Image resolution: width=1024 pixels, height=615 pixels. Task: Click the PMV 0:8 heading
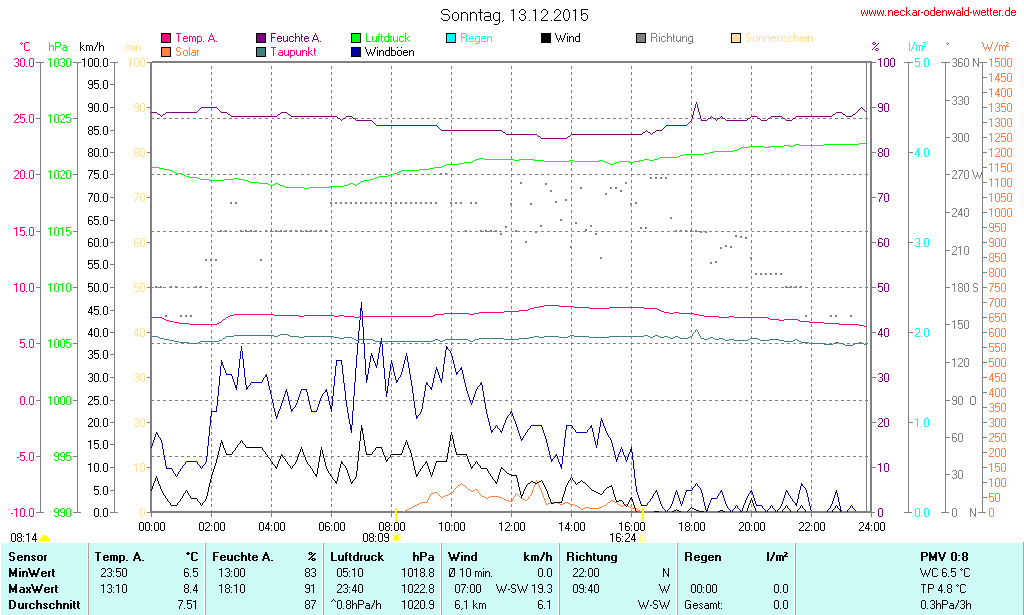(x=943, y=557)
